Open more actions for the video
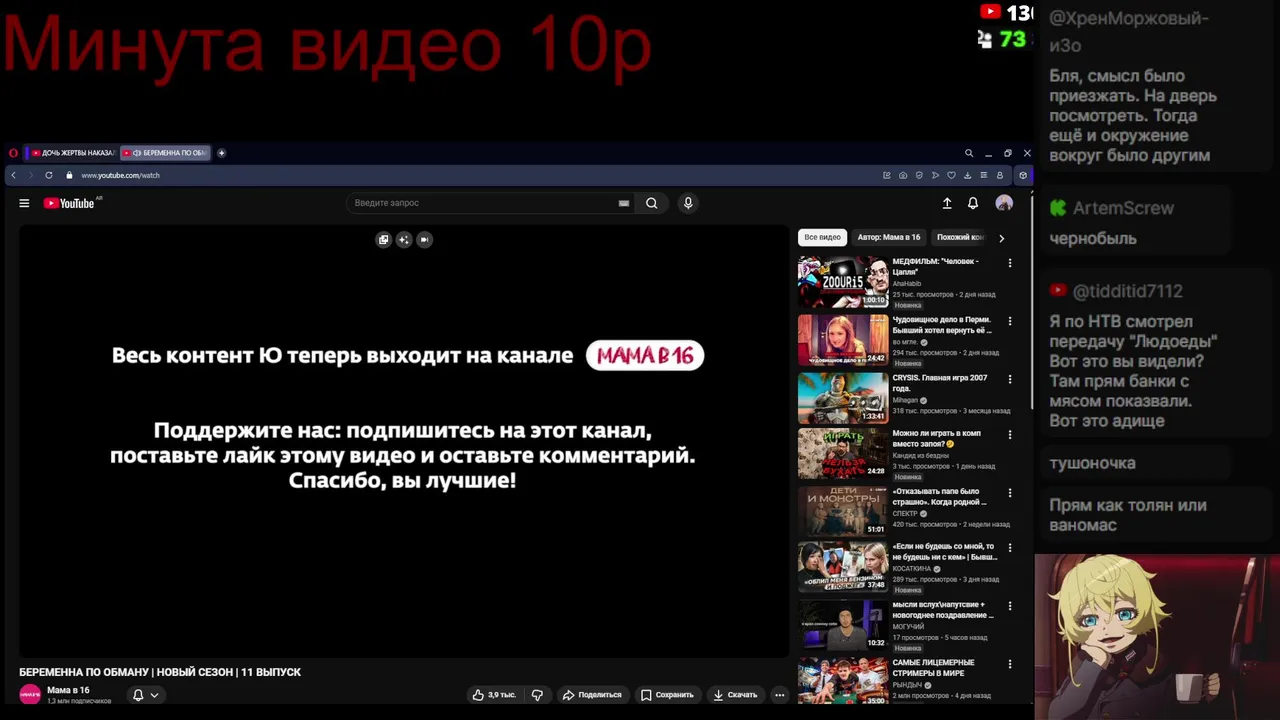 coord(780,695)
